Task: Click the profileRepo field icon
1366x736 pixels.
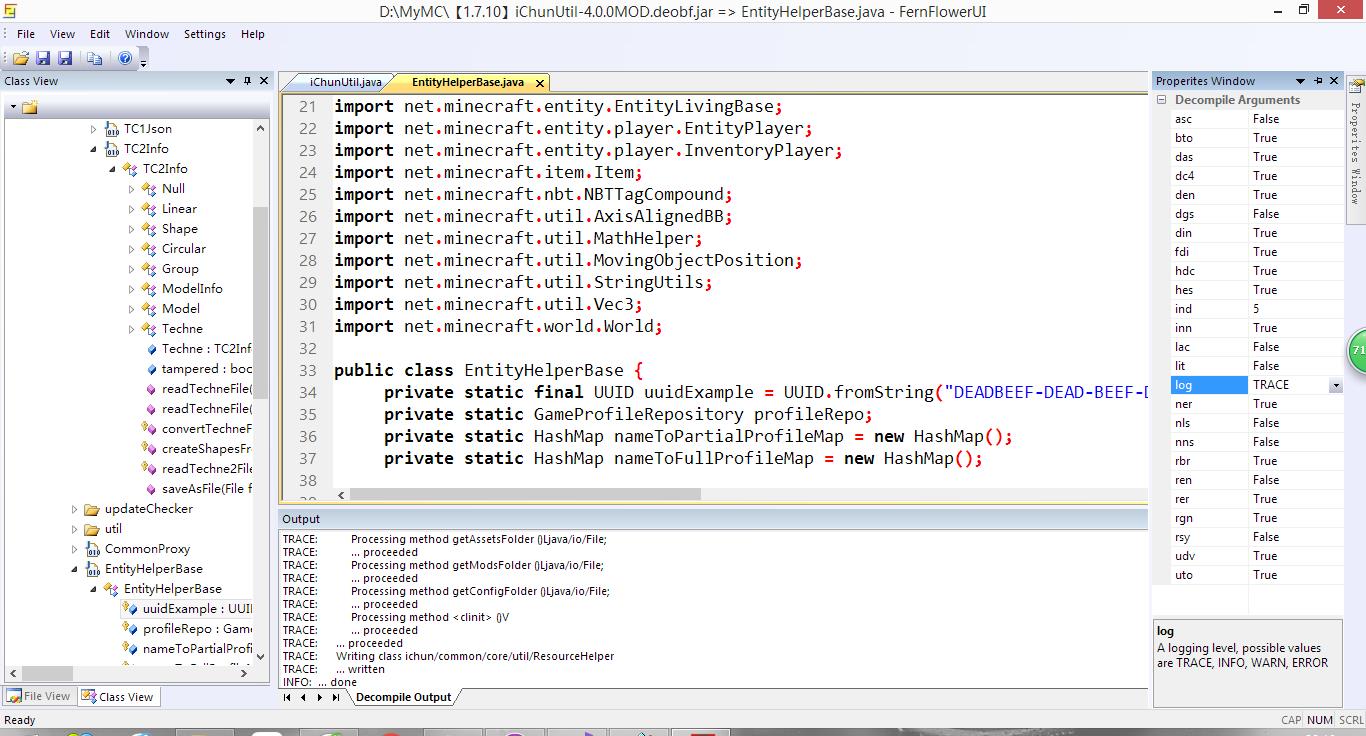Action: (x=130, y=629)
